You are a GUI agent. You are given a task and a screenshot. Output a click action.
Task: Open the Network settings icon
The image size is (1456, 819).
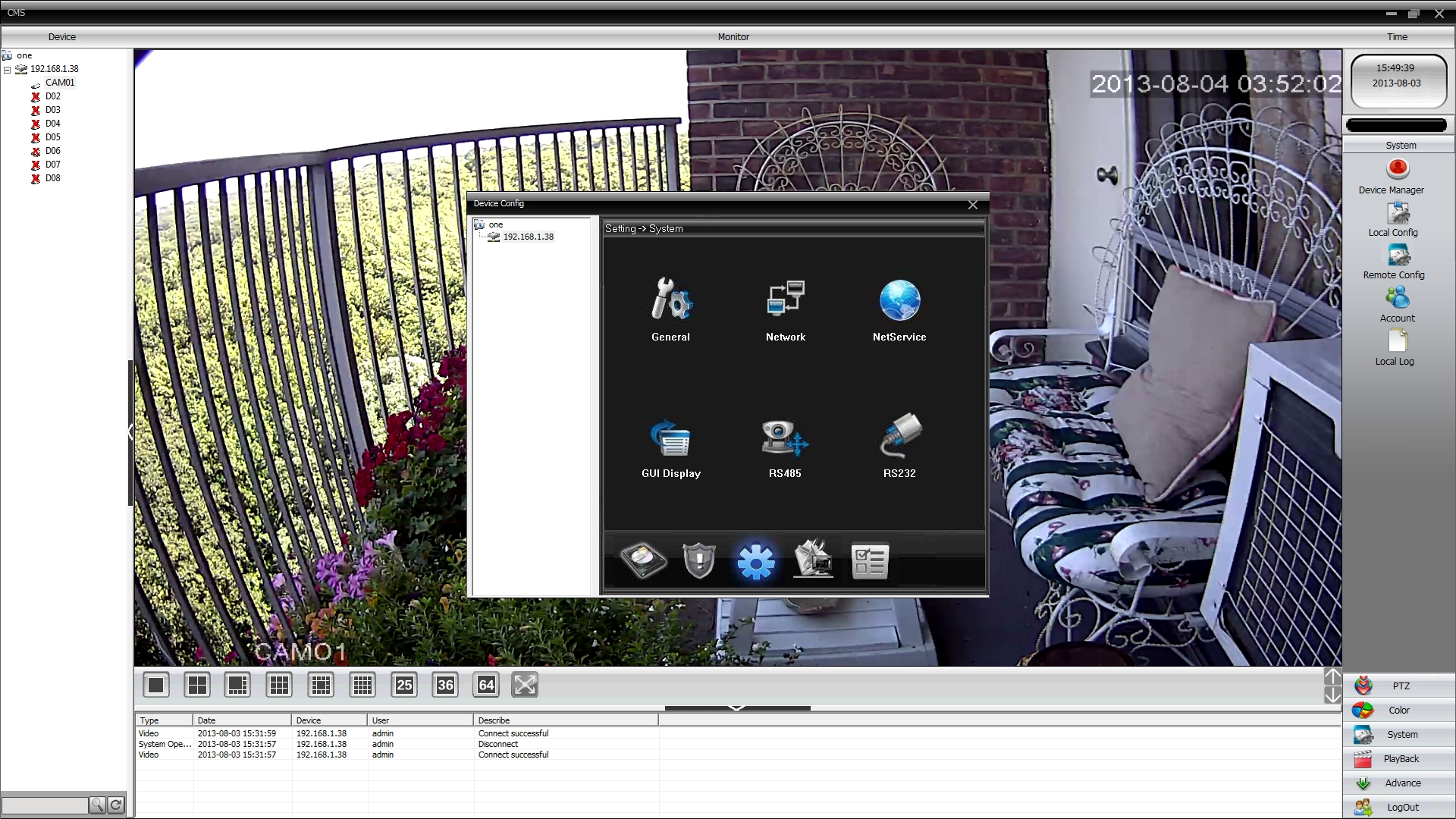point(785,299)
